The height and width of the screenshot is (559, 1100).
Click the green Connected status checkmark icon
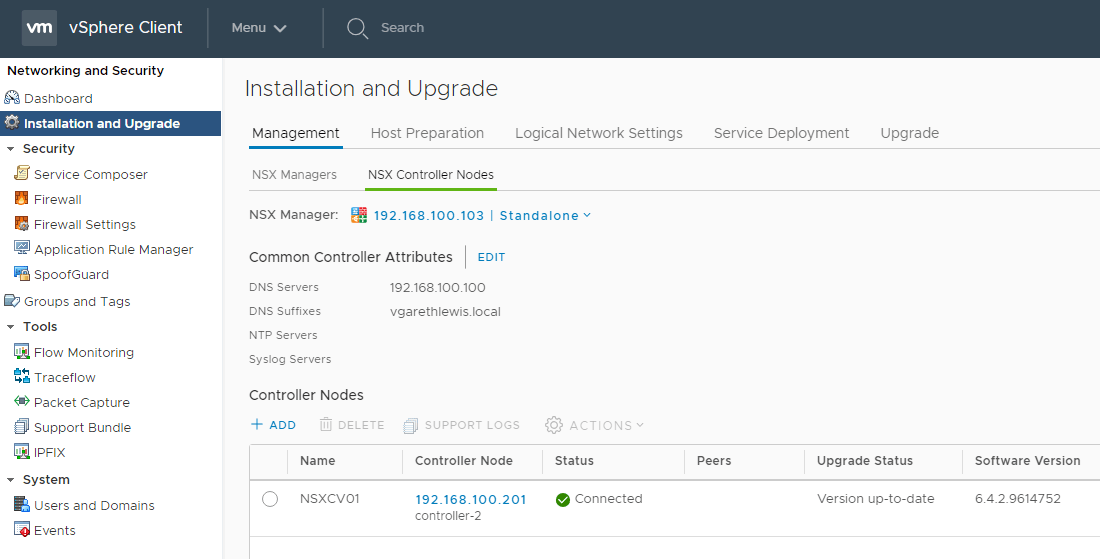(563, 499)
